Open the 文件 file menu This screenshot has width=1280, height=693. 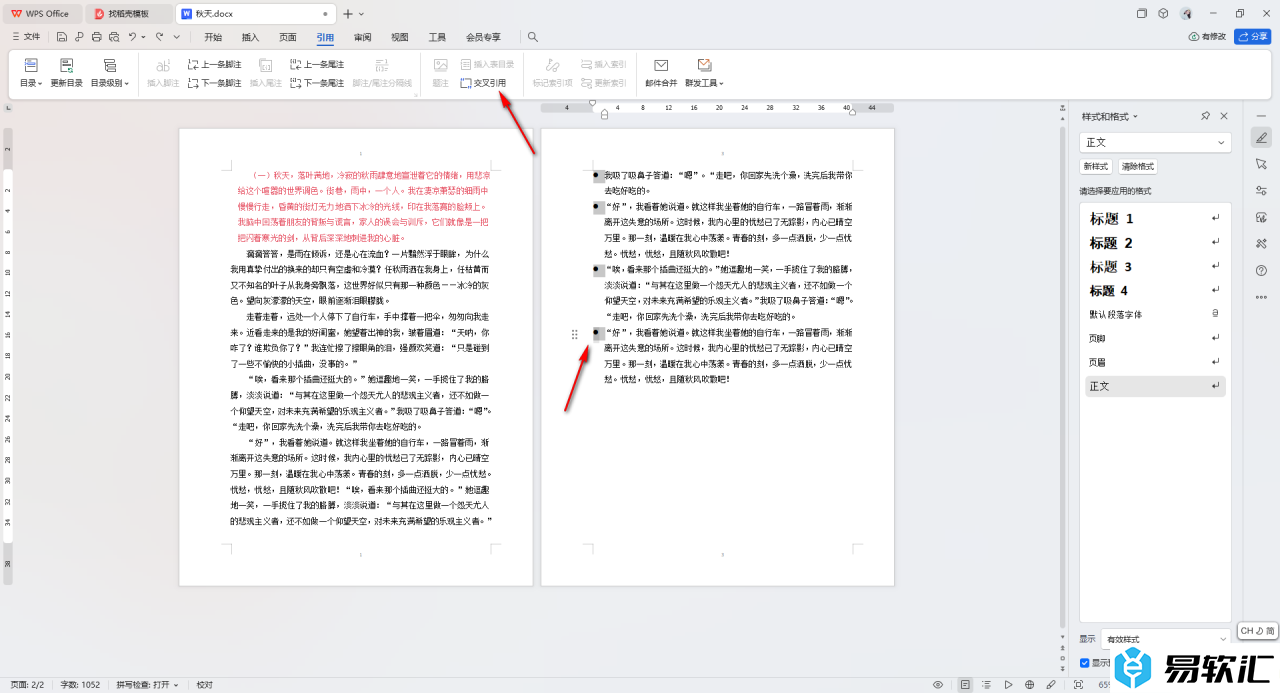26,37
